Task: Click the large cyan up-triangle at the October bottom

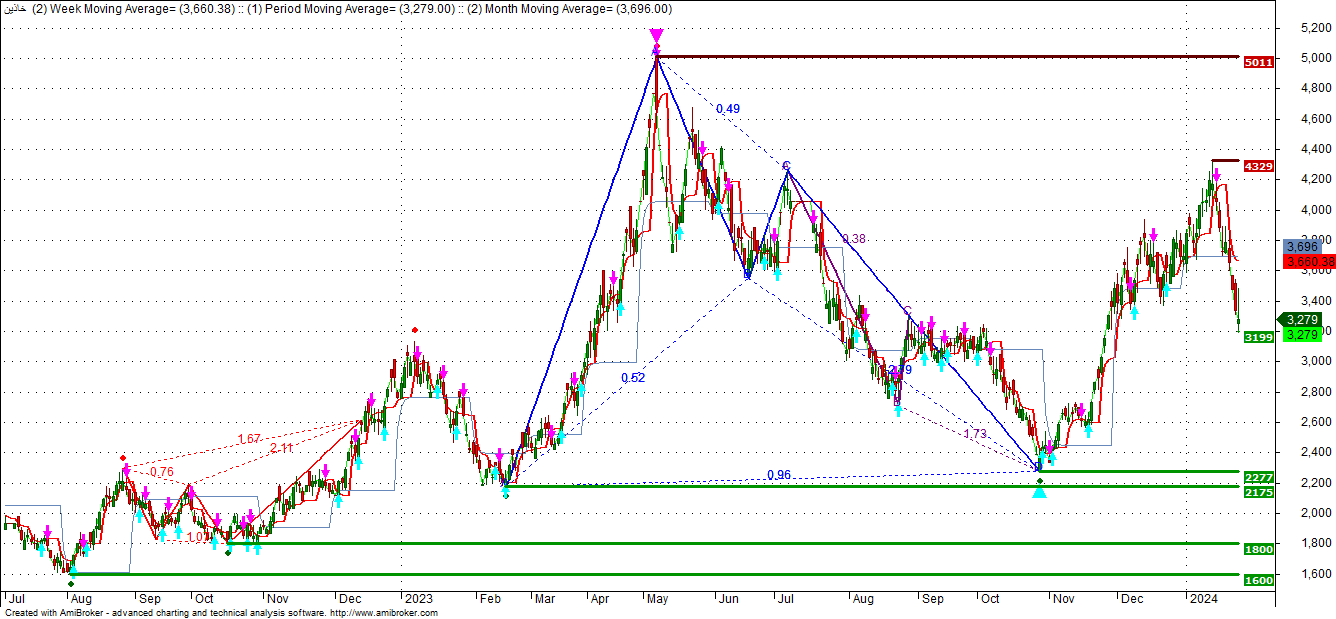Action: pos(1040,490)
